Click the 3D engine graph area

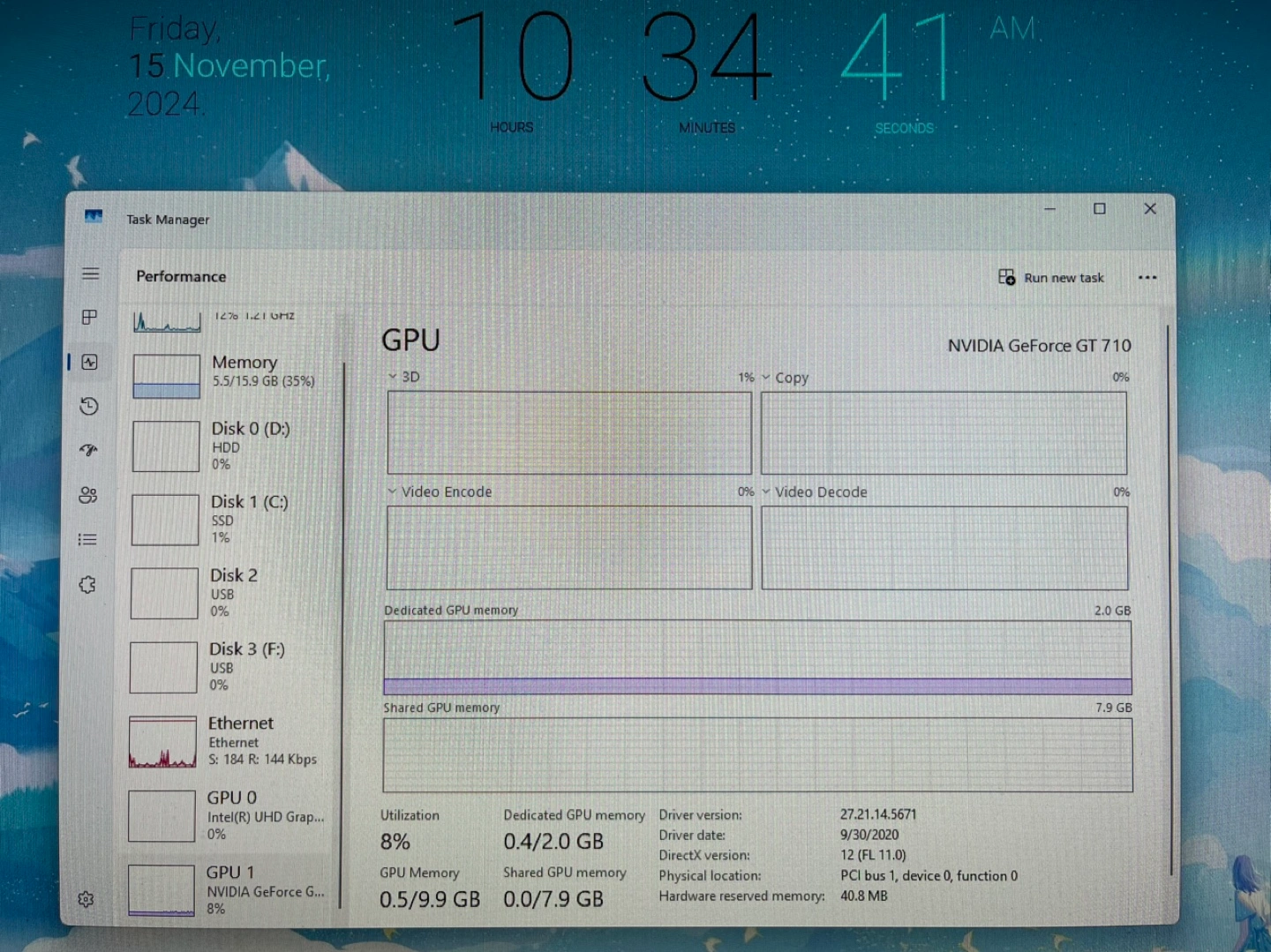point(569,433)
